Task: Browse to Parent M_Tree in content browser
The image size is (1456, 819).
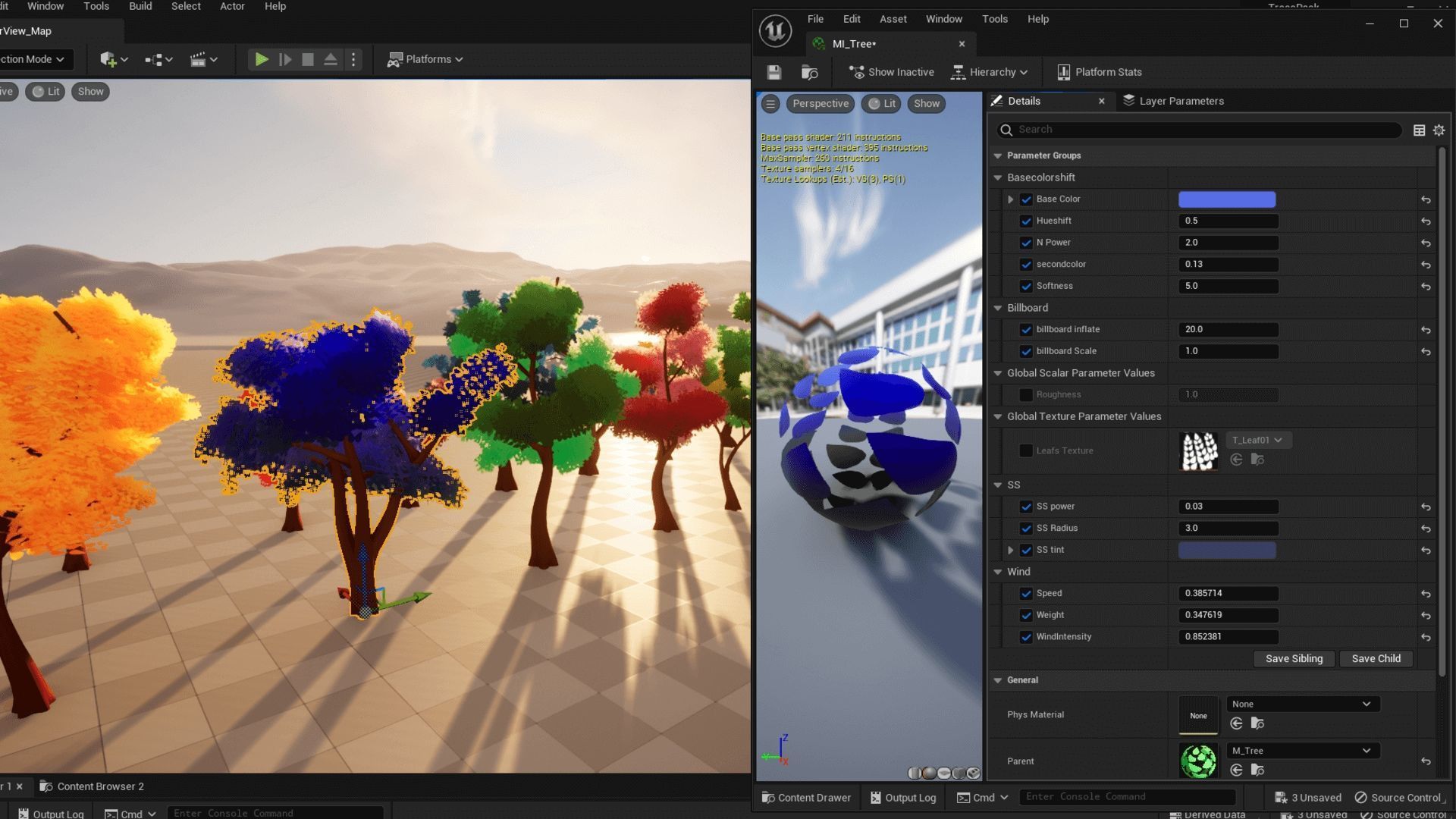Action: tap(1257, 770)
